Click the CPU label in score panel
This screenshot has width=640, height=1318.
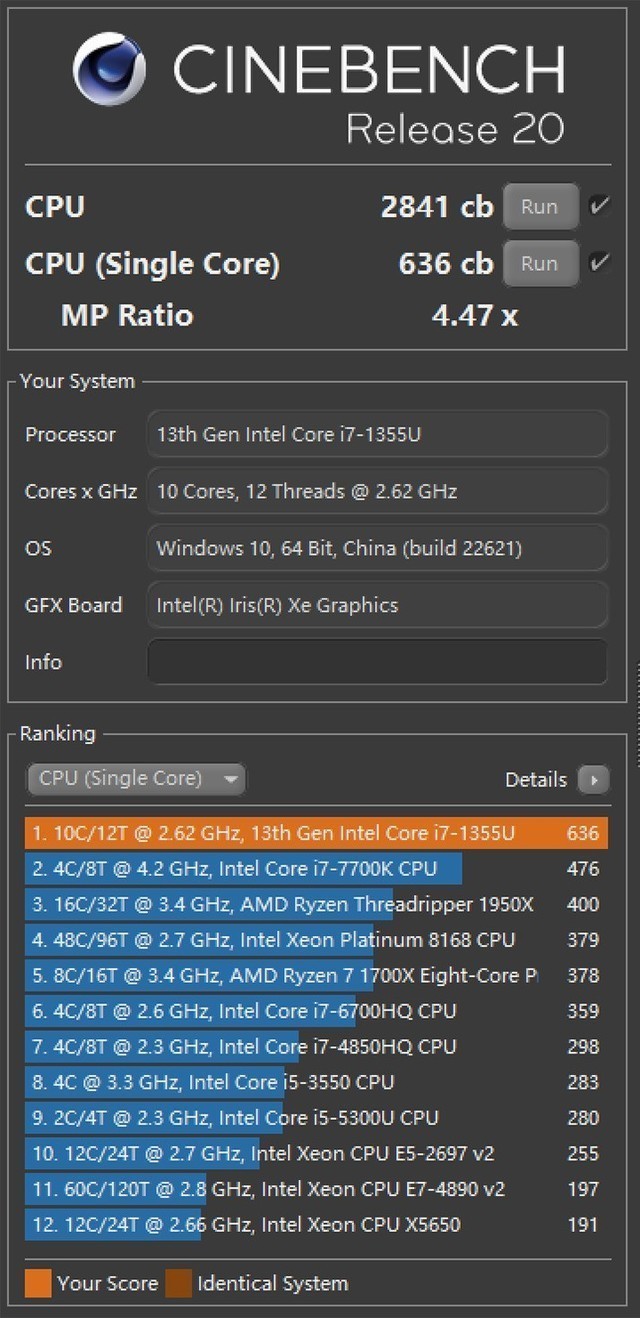[55, 207]
